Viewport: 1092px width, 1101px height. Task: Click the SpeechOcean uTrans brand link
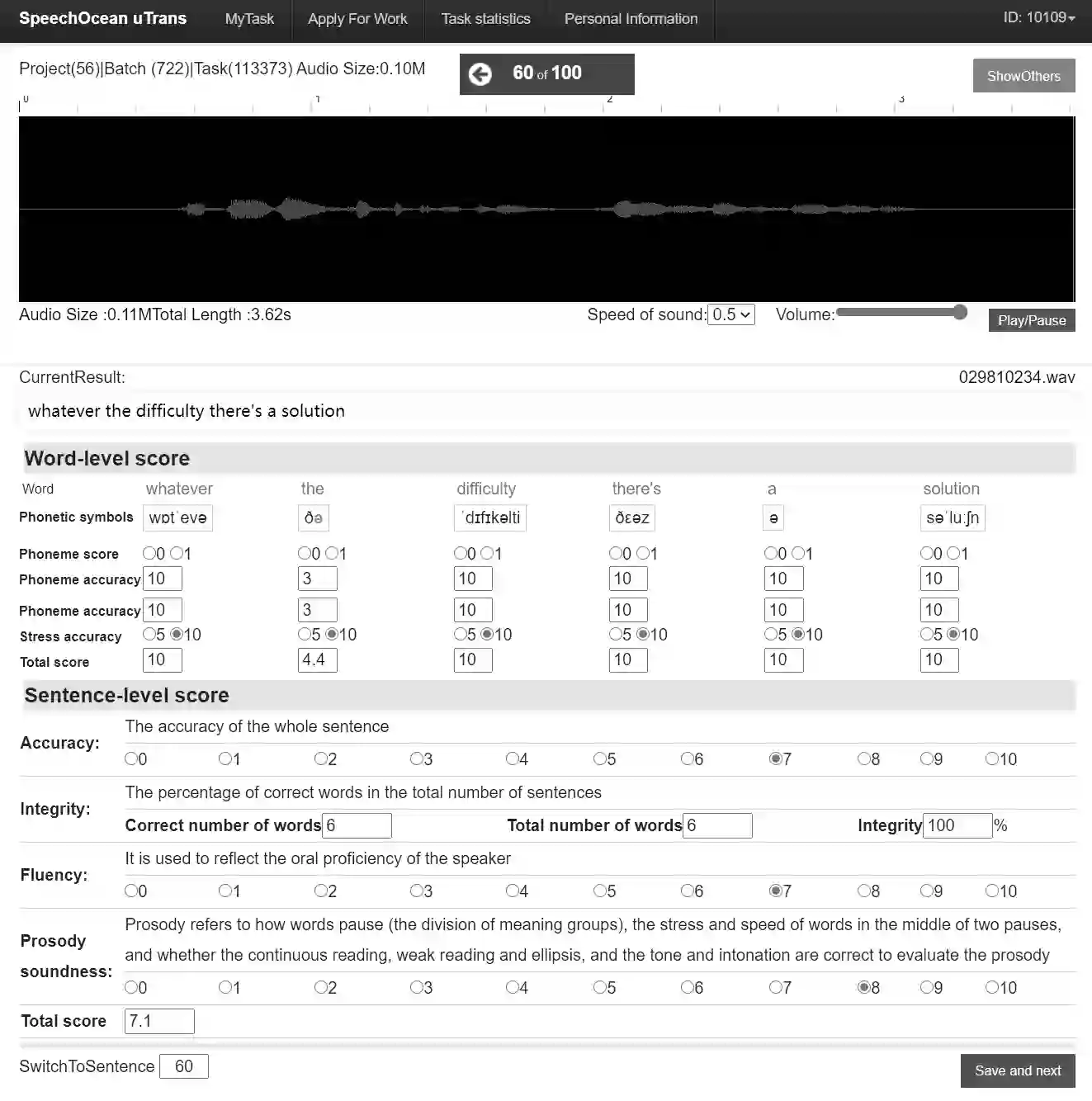(102, 18)
